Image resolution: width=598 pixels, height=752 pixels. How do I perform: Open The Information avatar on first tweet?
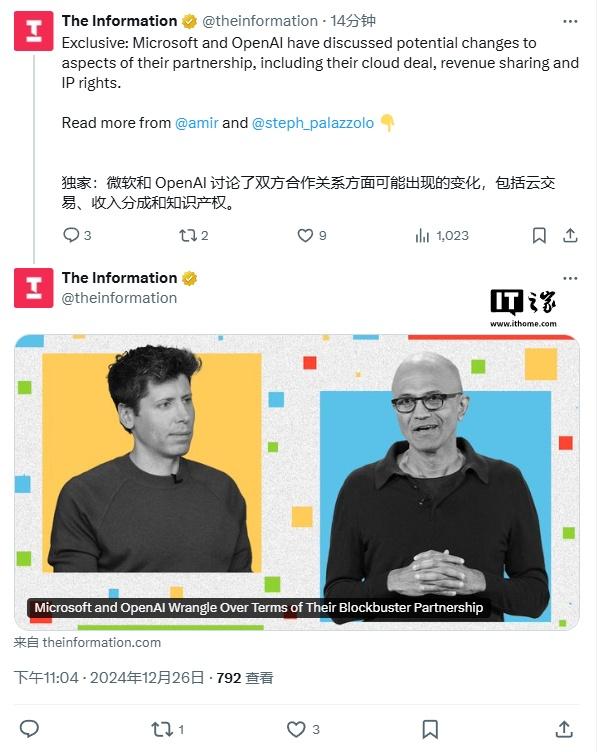[x=34, y=31]
